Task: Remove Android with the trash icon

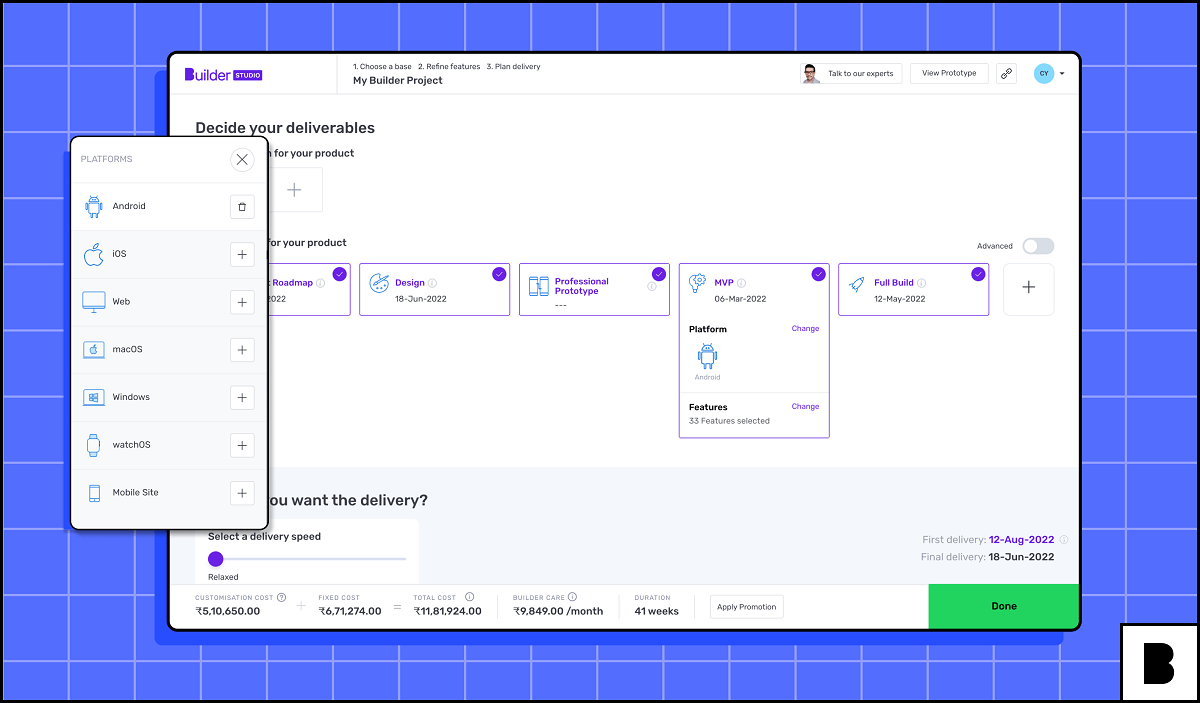Action: [242, 206]
